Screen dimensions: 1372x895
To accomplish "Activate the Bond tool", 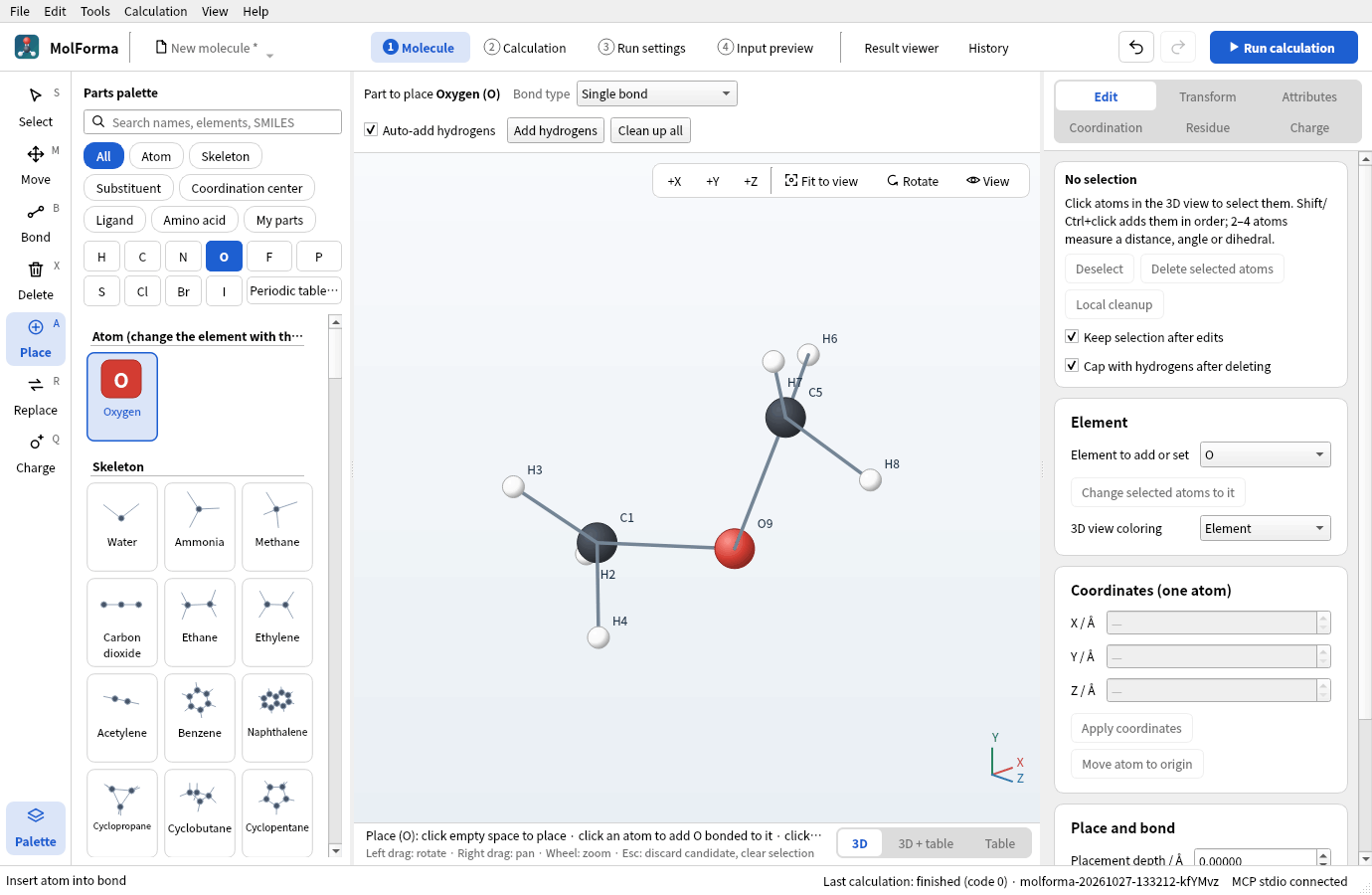I will tap(36, 223).
